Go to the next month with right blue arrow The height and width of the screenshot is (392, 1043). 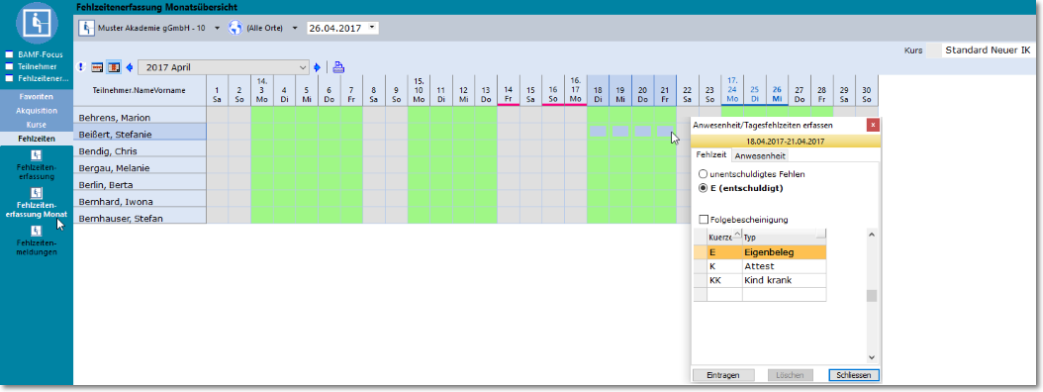coord(317,67)
